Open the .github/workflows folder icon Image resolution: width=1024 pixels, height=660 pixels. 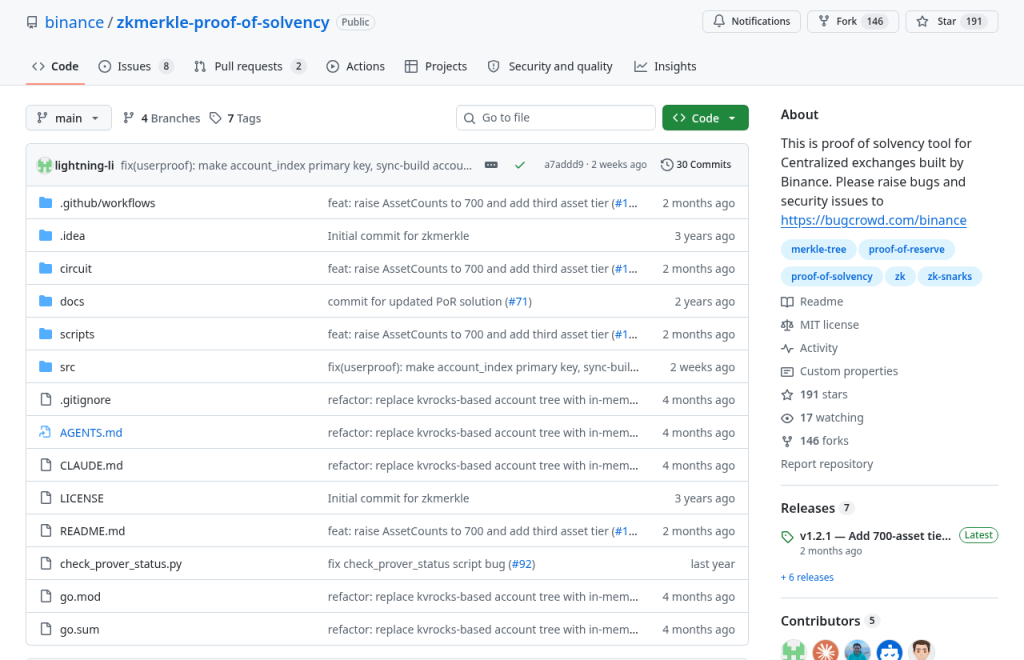45,202
